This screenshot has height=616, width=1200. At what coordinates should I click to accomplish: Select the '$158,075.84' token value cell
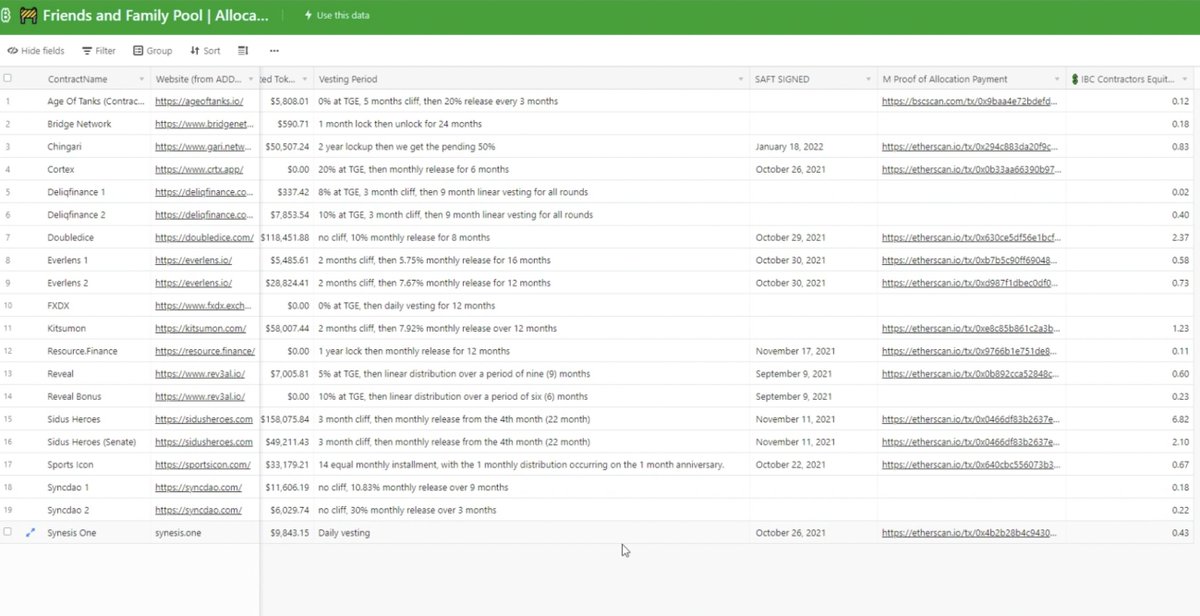(286, 419)
